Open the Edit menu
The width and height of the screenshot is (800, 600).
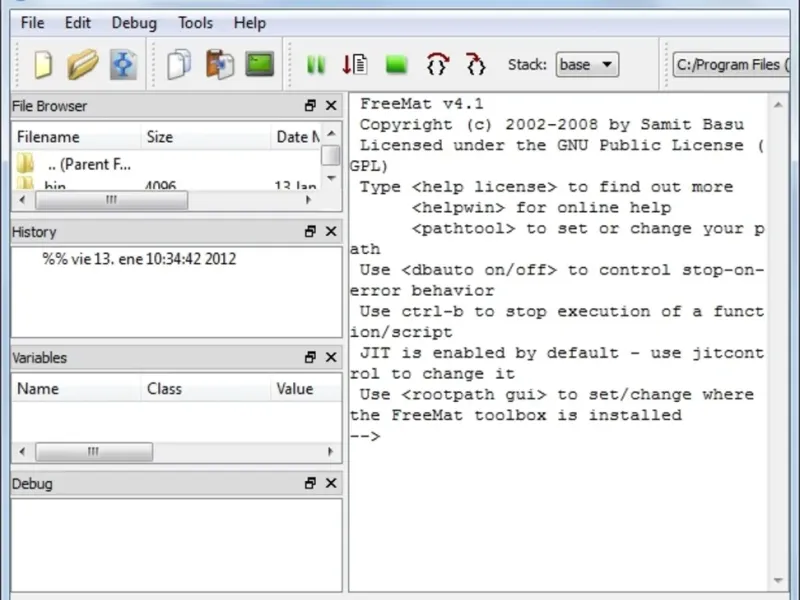(x=78, y=23)
